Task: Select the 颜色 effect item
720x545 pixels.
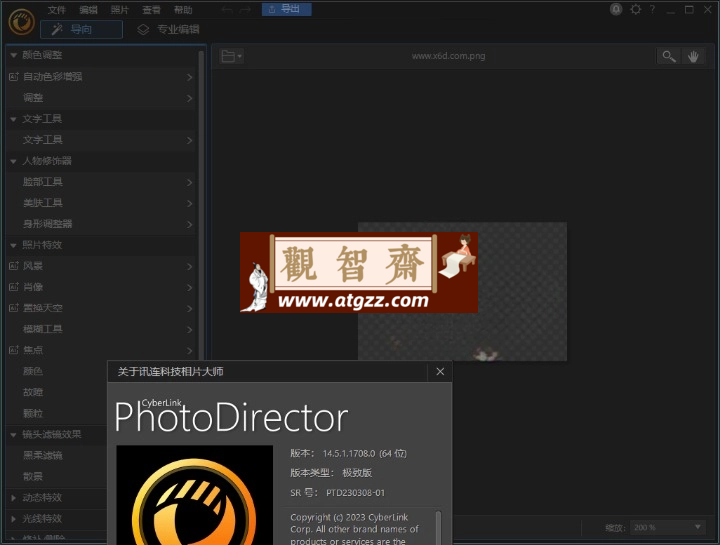Action: (33, 371)
